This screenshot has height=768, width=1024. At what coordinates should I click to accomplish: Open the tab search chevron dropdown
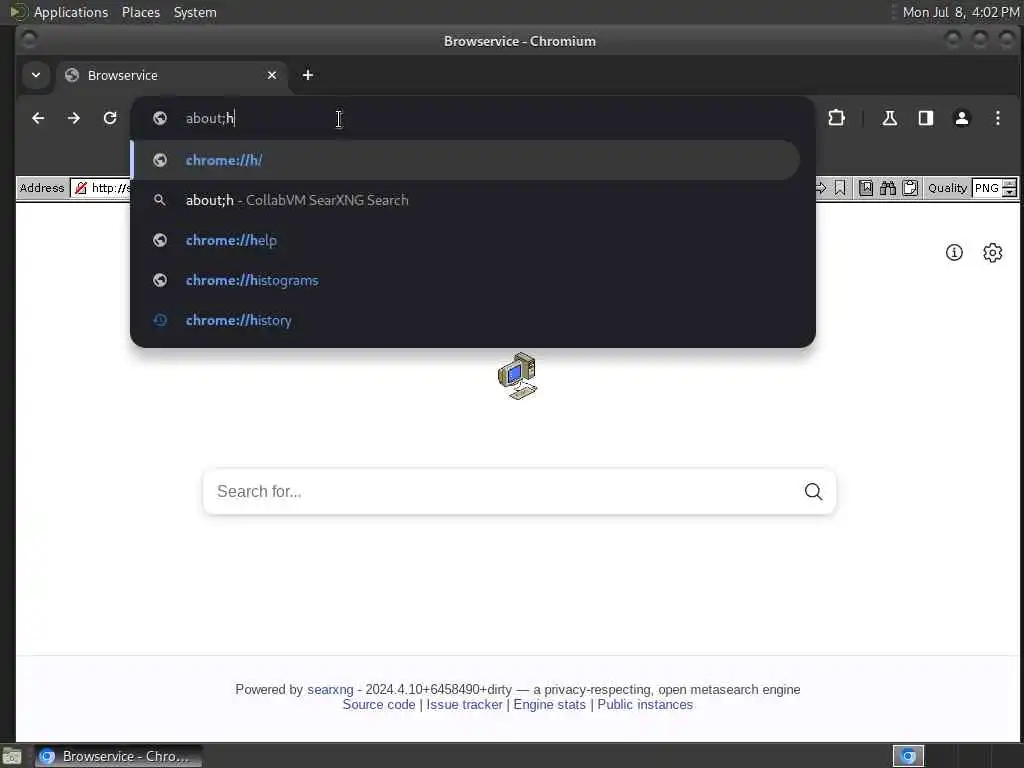(x=36, y=75)
